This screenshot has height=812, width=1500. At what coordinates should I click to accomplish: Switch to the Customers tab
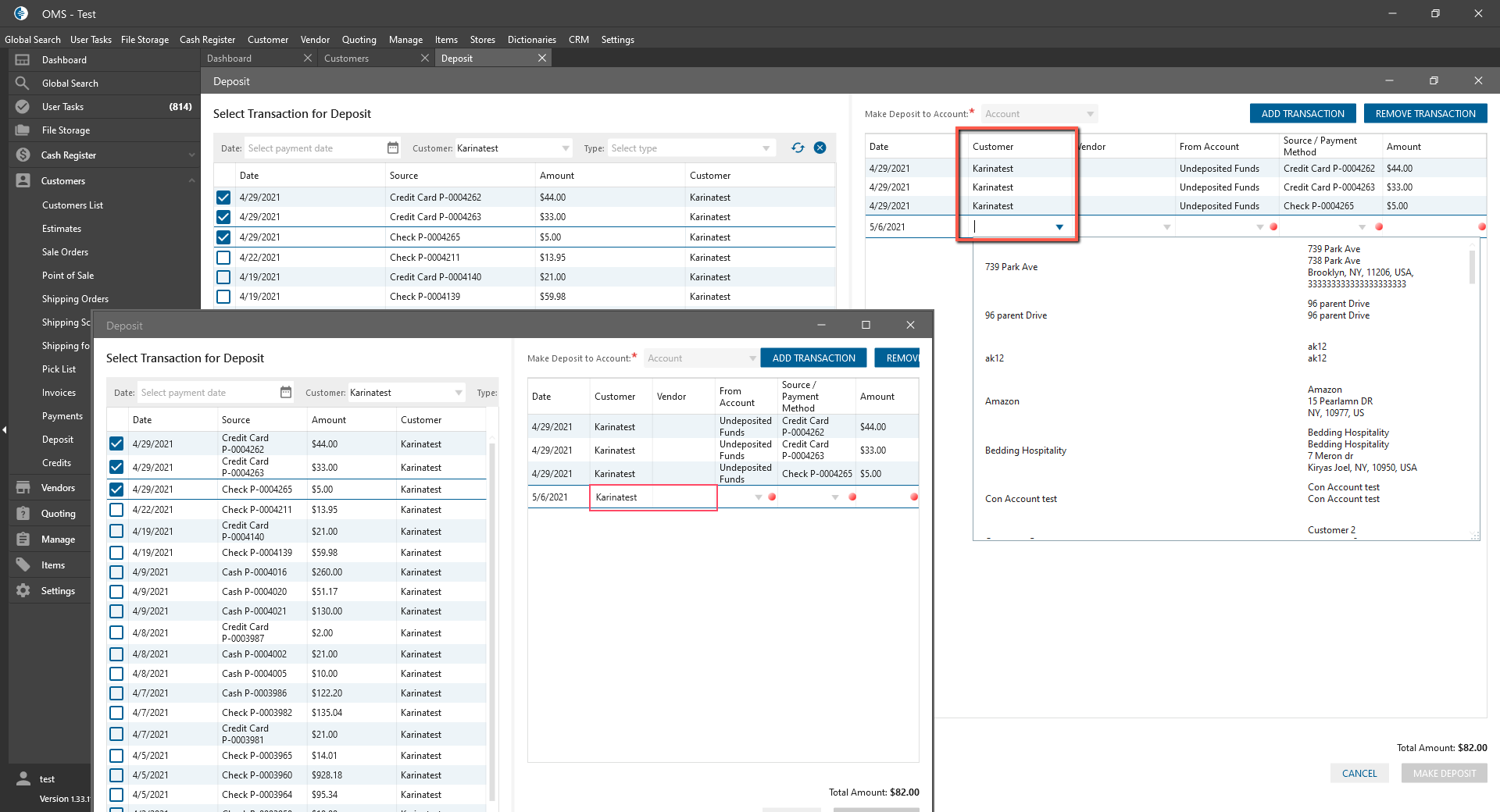tap(347, 59)
